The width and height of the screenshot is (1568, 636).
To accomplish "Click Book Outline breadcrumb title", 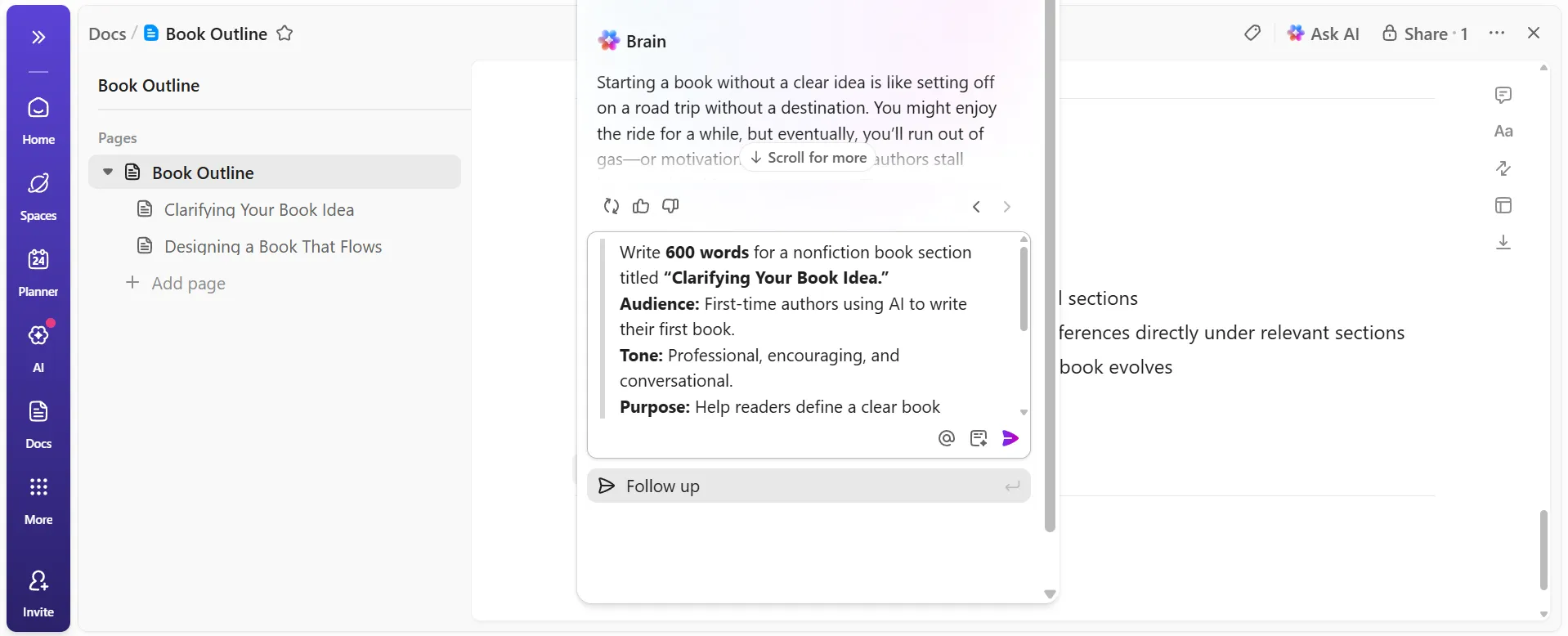I will (216, 34).
